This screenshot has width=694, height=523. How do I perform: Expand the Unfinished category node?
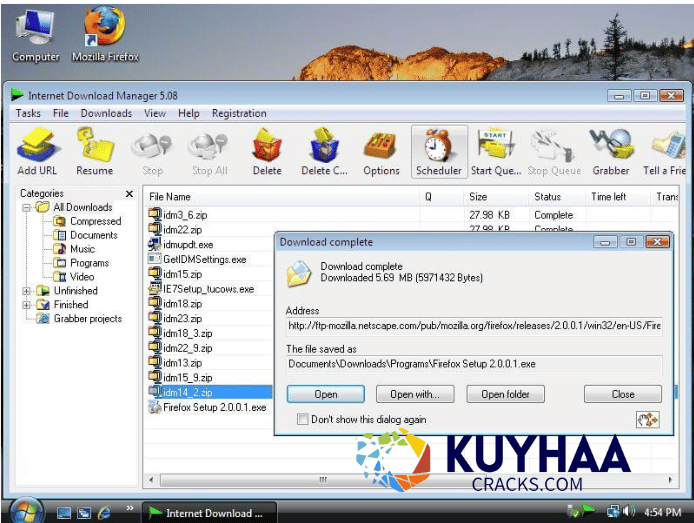[x=27, y=291]
